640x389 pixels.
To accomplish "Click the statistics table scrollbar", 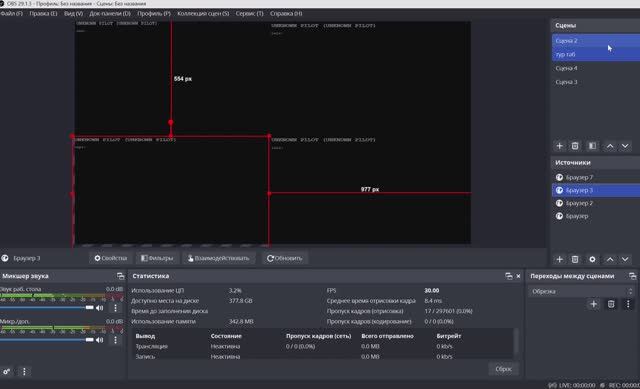I will (516, 342).
